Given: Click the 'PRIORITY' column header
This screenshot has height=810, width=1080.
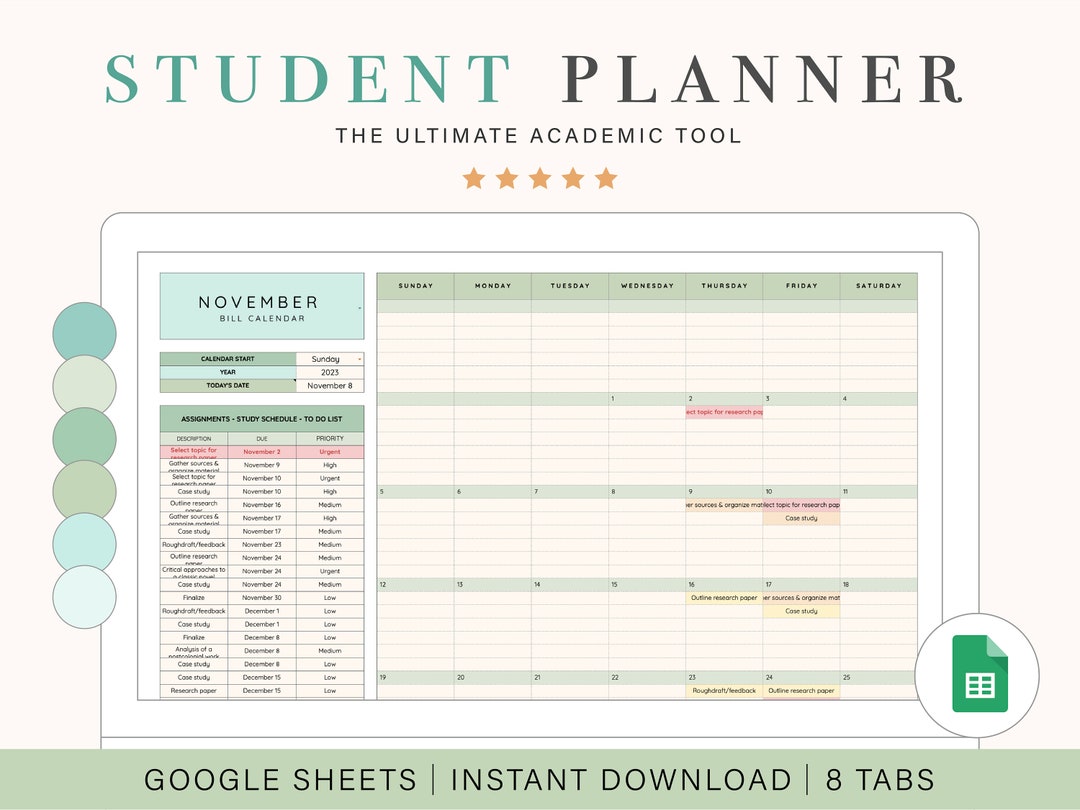Looking at the screenshot, I should tap(330, 439).
